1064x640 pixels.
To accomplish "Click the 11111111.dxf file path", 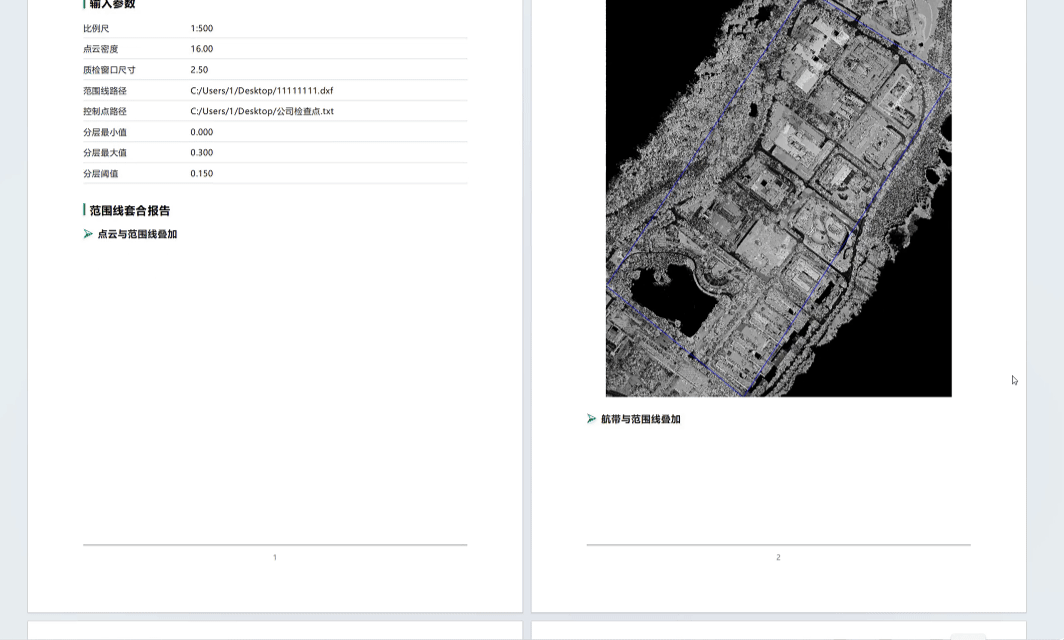I will (x=261, y=91).
